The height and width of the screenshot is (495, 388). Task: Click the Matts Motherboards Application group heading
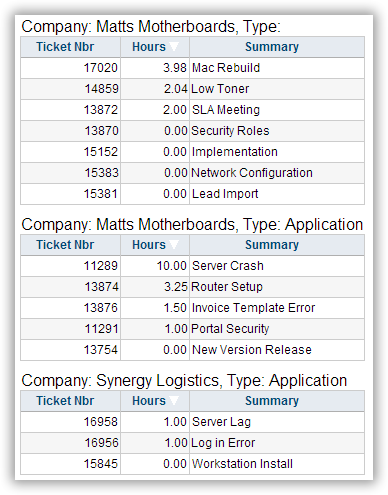[x=192, y=225]
